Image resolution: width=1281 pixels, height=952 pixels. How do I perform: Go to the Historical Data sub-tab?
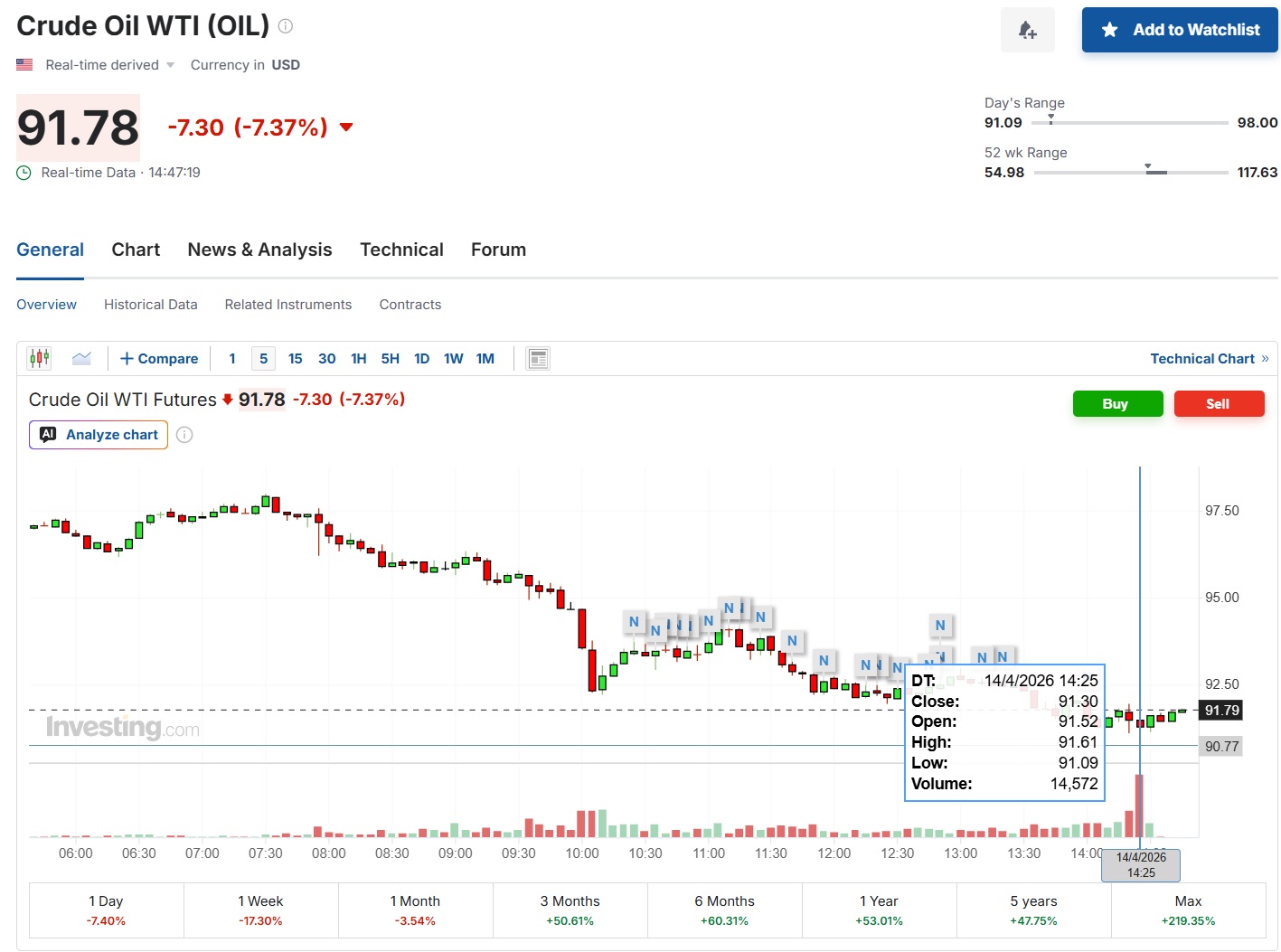click(x=151, y=305)
